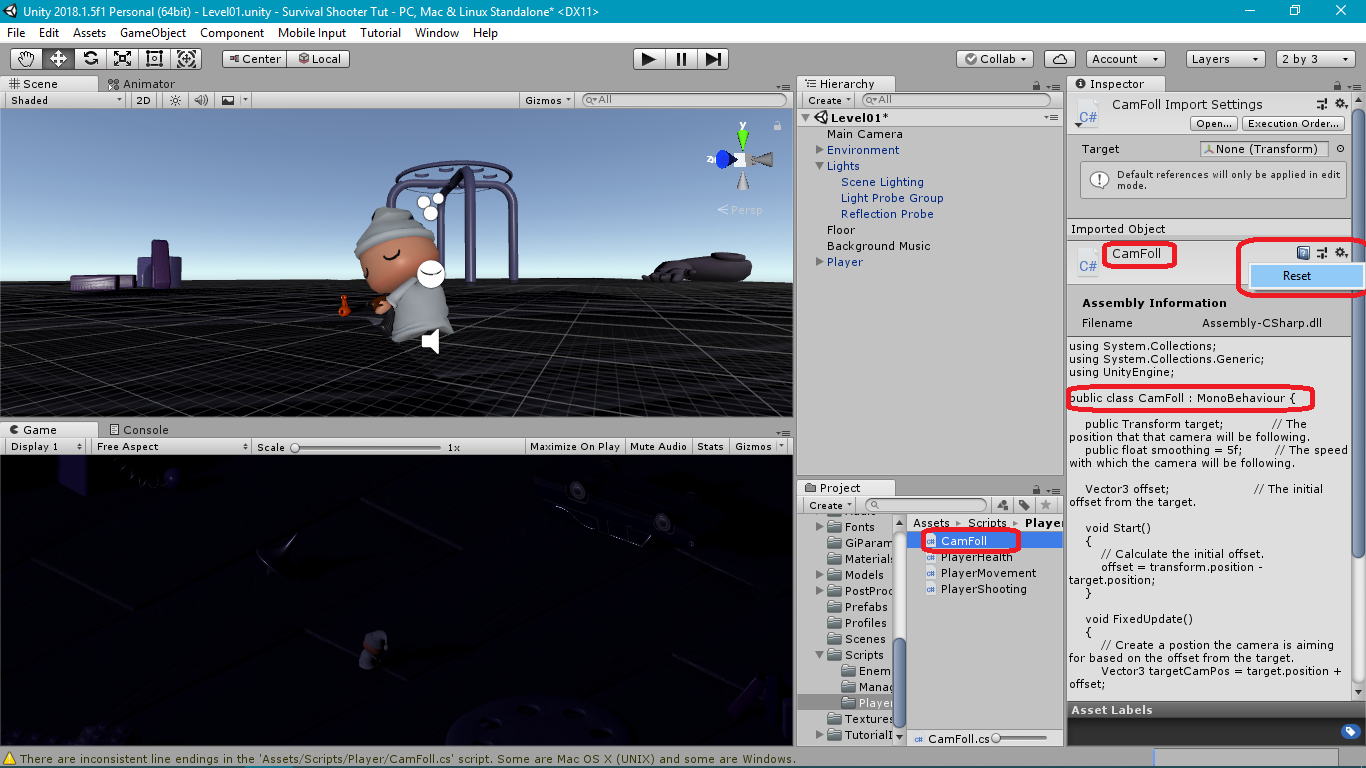Open the Scene view Gizmos dropdown

548,100
